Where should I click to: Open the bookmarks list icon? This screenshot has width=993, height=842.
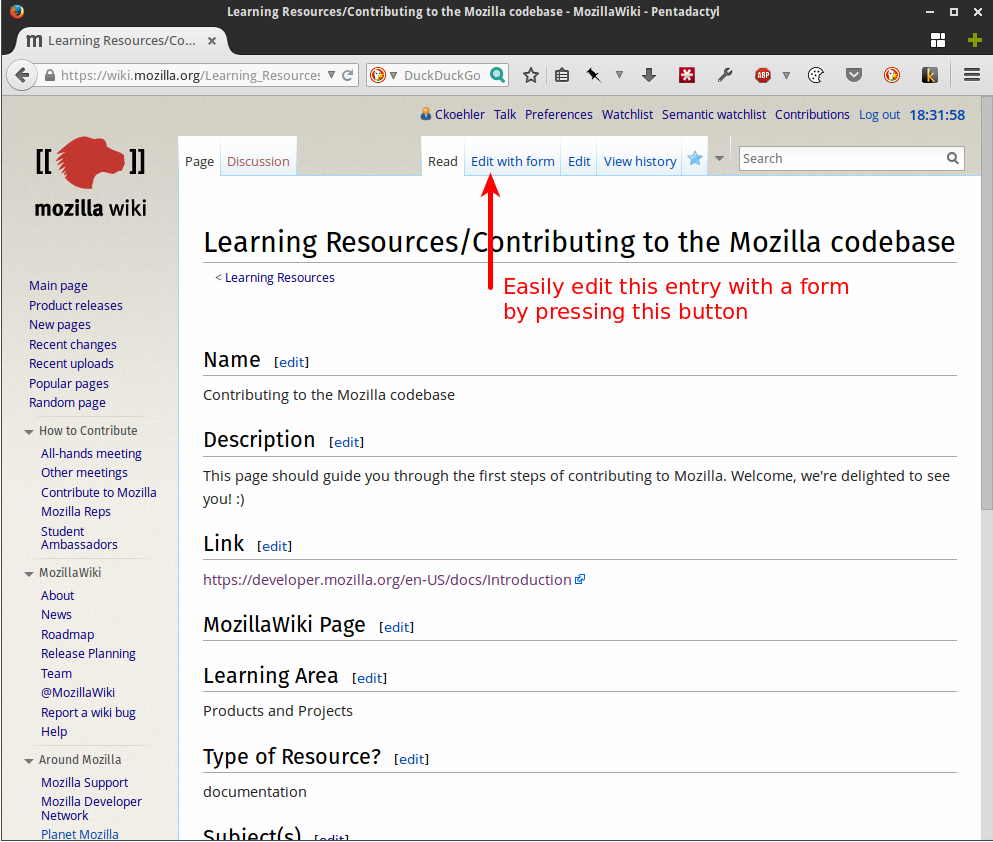561,75
